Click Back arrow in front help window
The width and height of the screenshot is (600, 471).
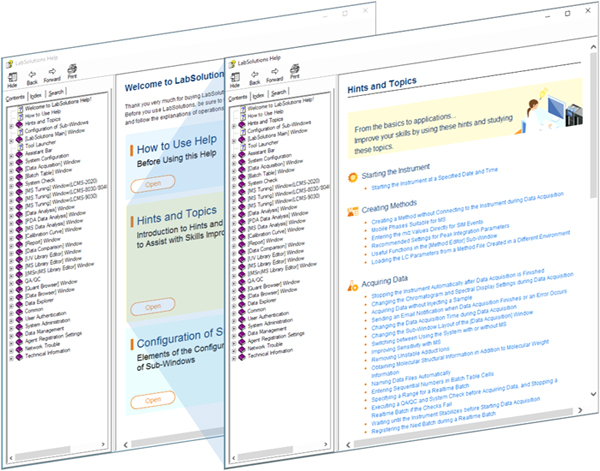(254, 74)
